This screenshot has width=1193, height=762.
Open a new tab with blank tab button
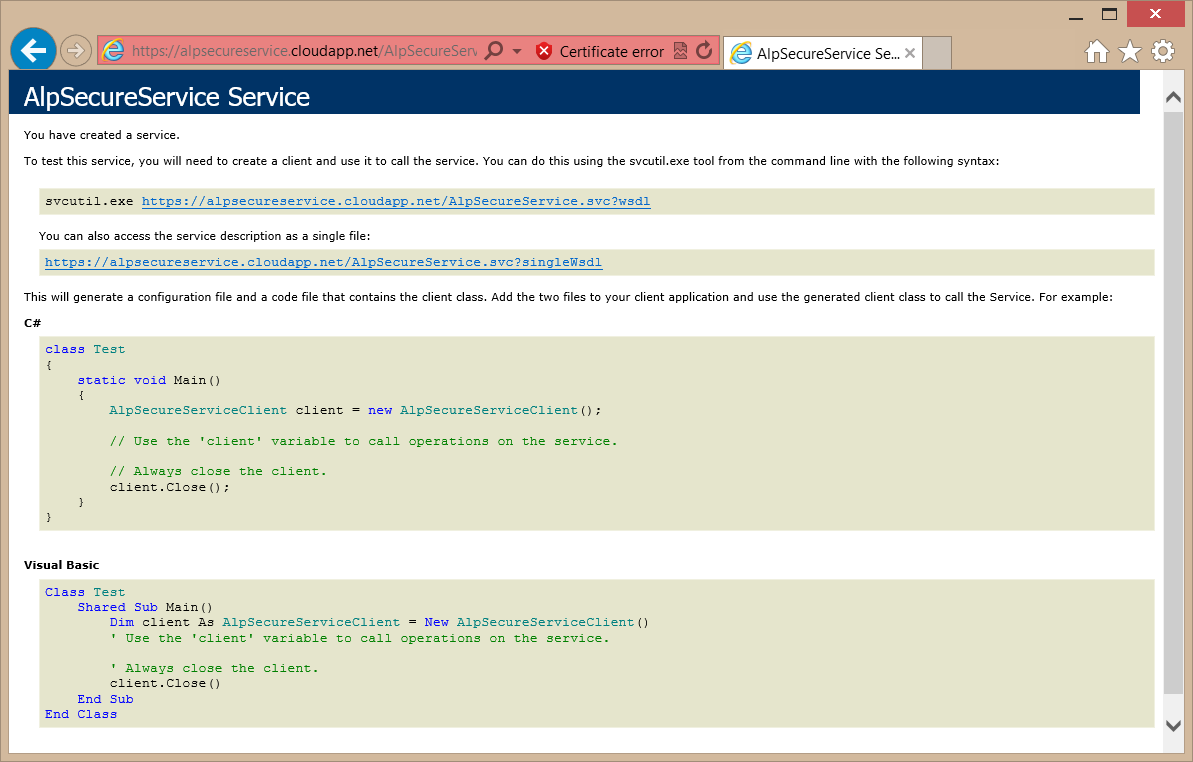pyautogui.click(x=936, y=54)
